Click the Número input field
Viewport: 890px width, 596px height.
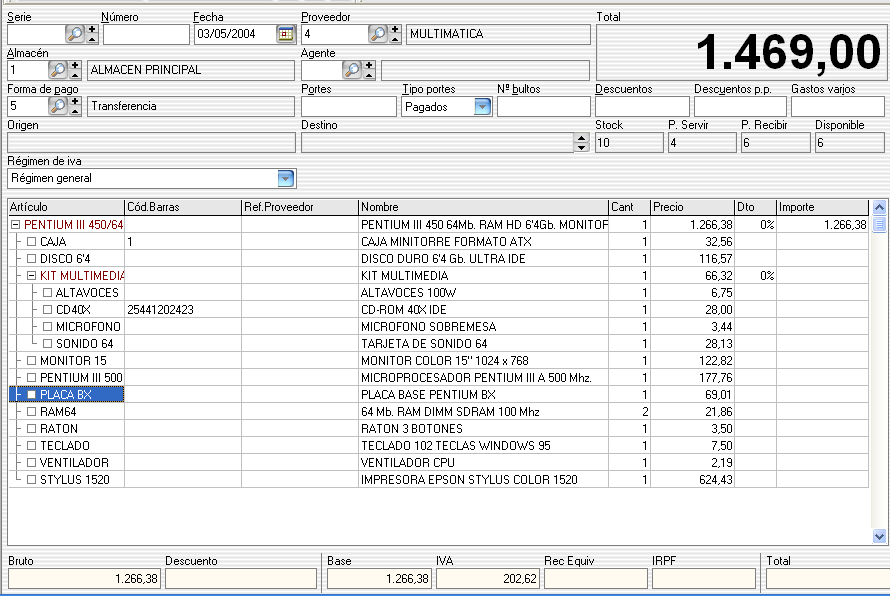click(x=145, y=34)
